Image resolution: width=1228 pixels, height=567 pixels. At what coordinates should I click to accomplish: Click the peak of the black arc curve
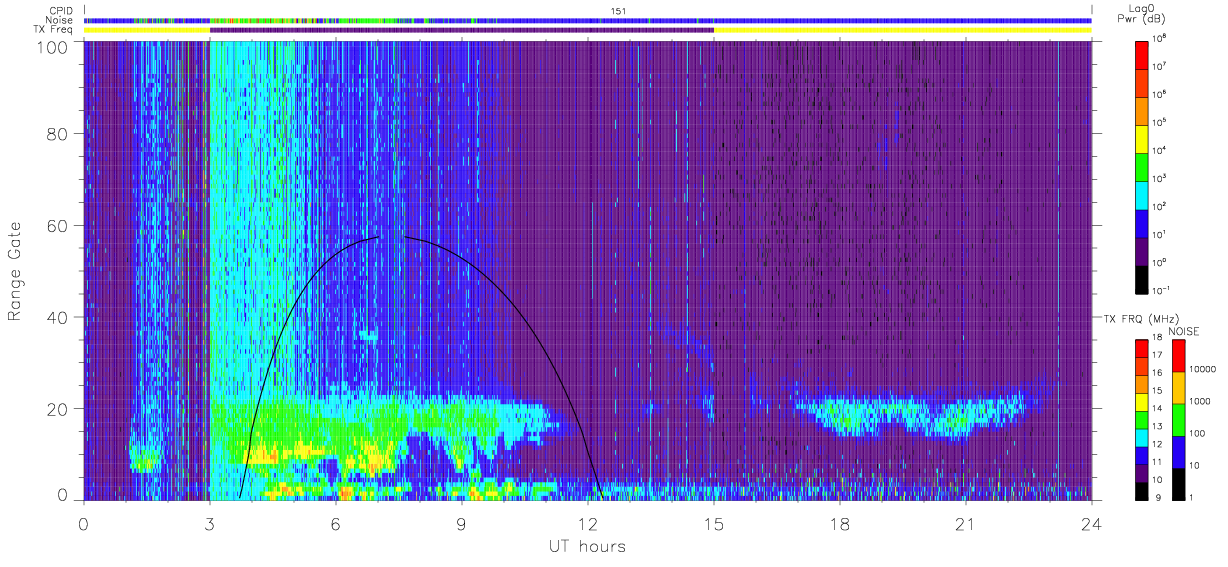[x=392, y=237]
